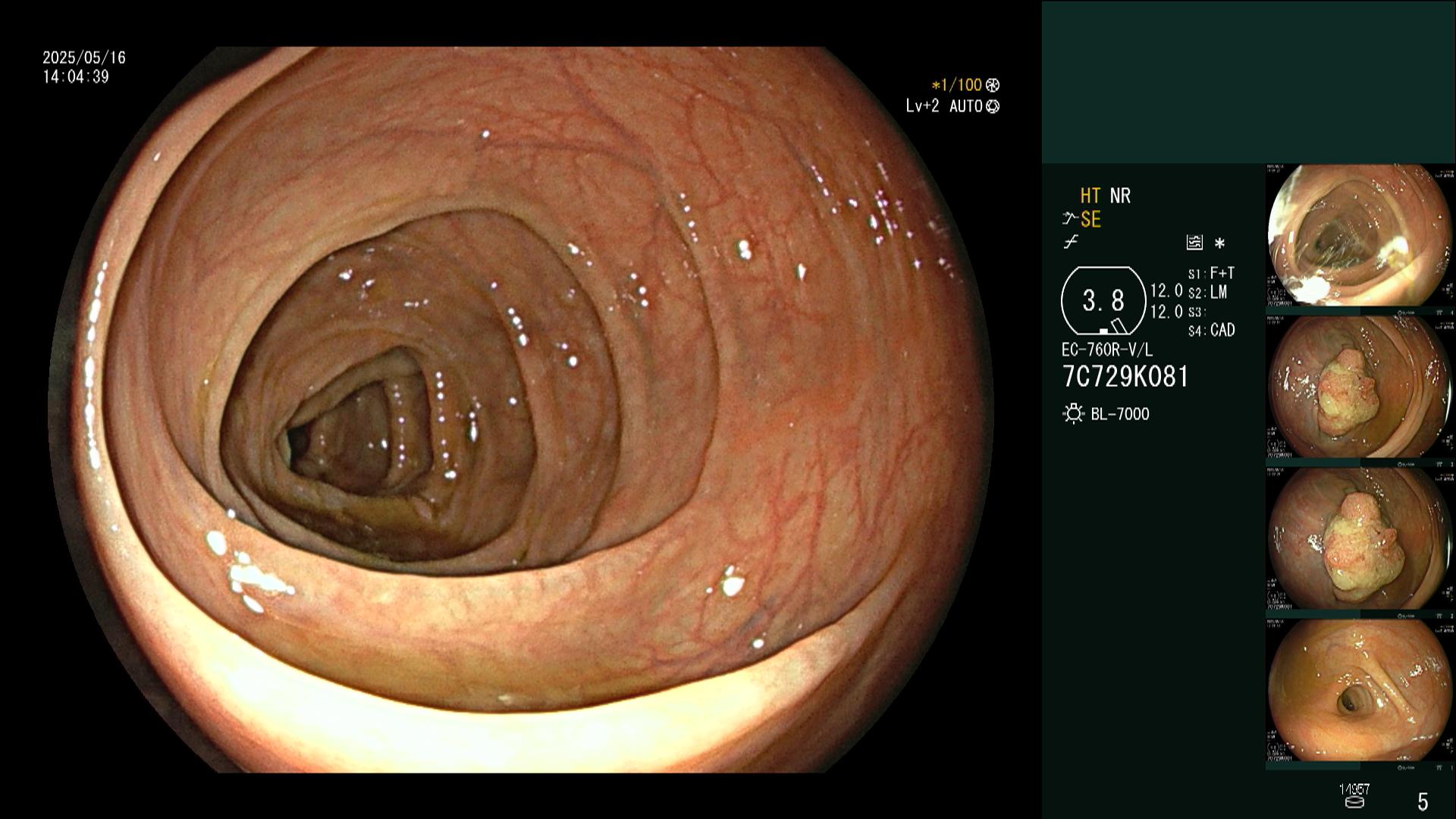
Task: Click the tone curve icon below SE
Action: pos(1070,243)
